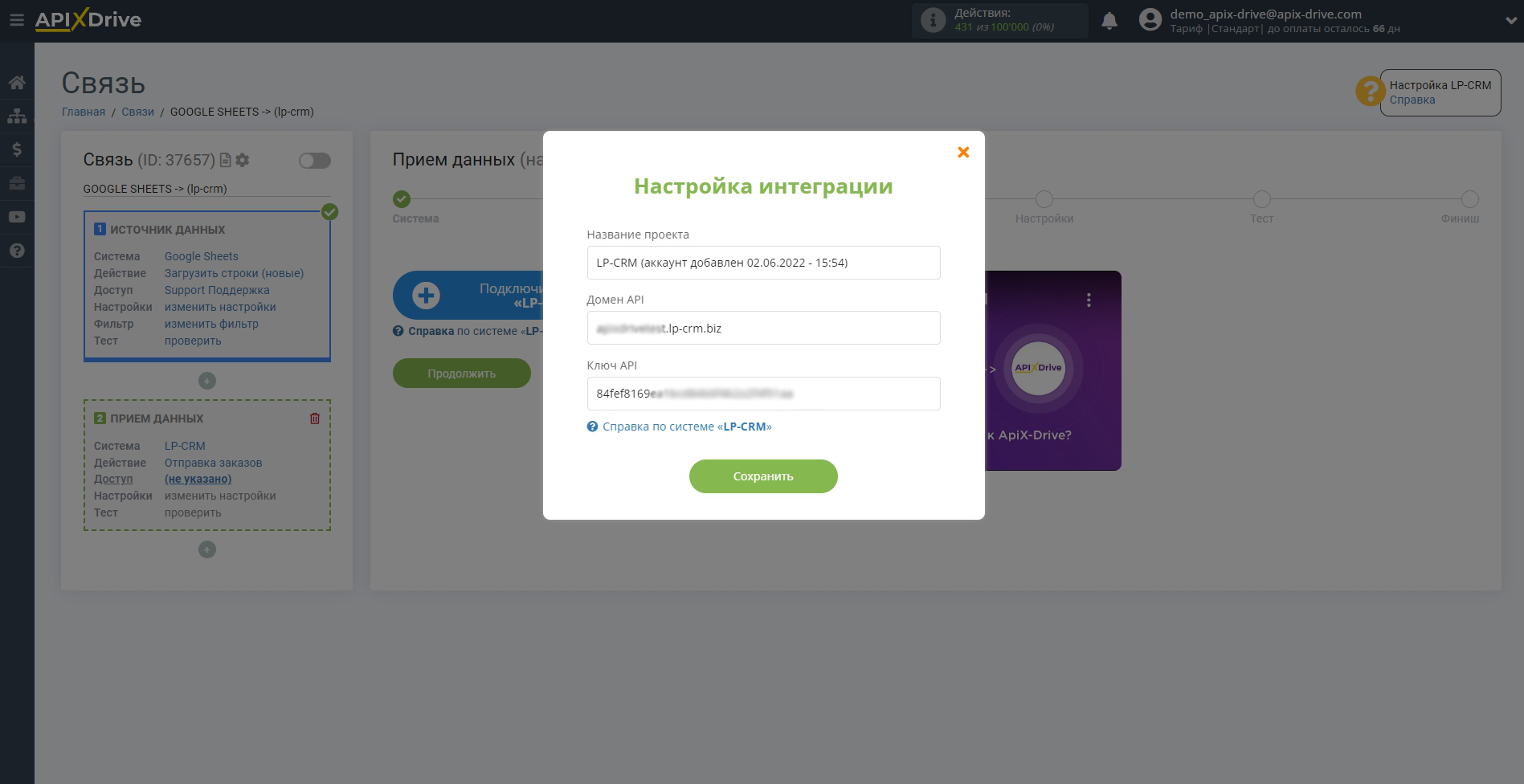The width and height of the screenshot is (1524, 784).
Task: Click the Домен API input field
Action: click(x=763, y=328)
